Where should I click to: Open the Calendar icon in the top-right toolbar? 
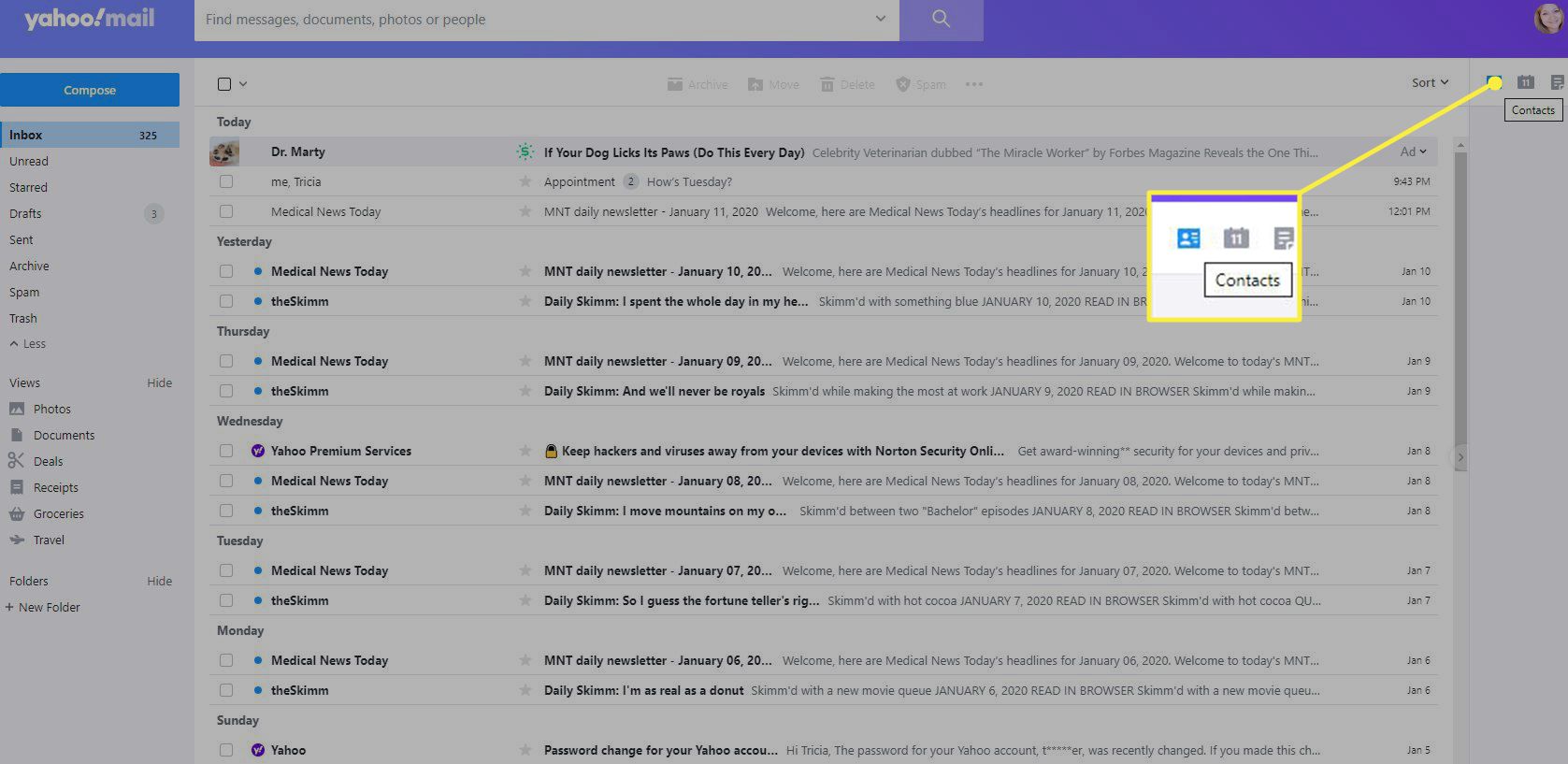(x=1526, y=83)
